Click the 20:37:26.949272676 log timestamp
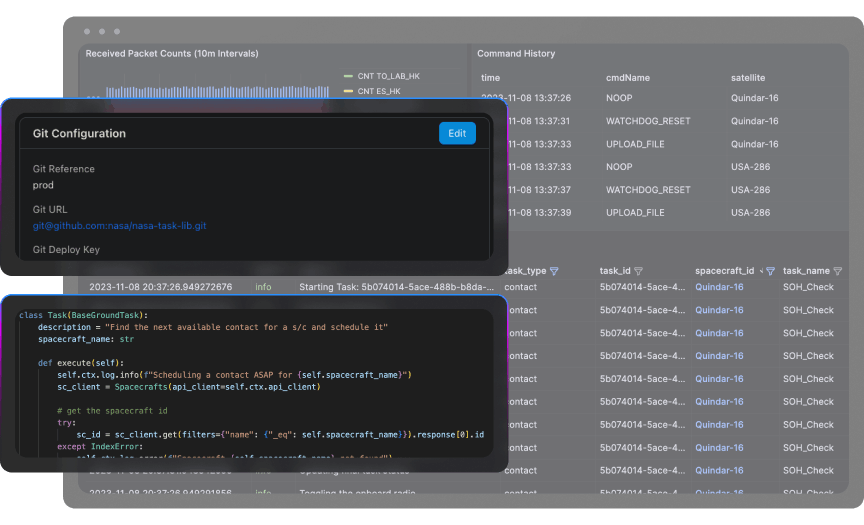Viewport: 864px width, 525px height. [160, 287]
